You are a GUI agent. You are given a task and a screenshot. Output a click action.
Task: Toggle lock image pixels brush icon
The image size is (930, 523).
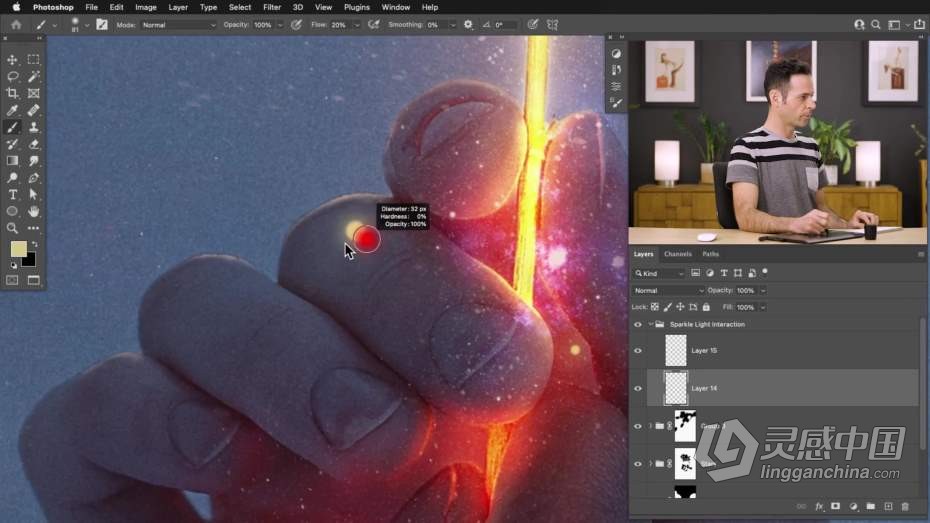pyautogui.click(x=668, y=307)
